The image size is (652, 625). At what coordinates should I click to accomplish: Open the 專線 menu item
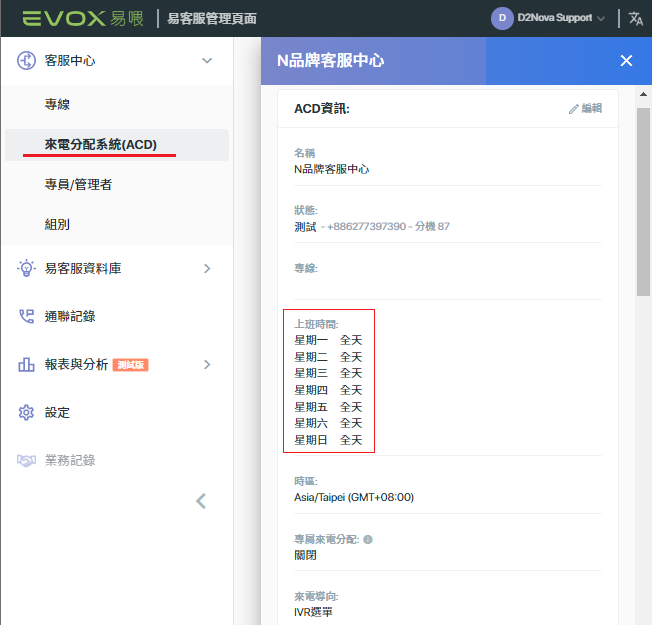57,104
